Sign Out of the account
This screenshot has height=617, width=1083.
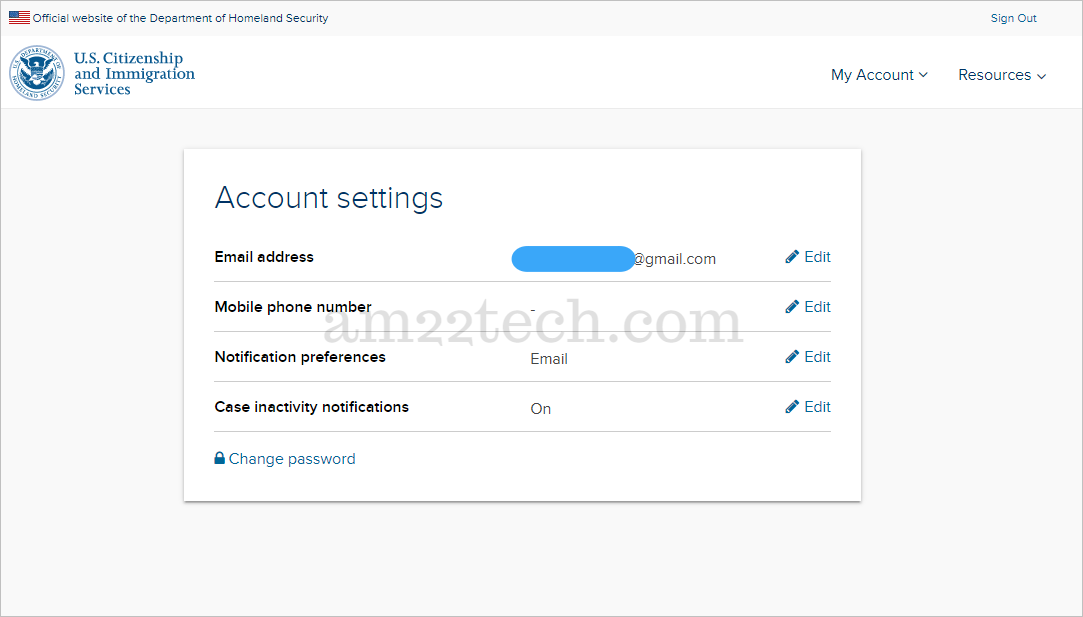click(1013, 18)
